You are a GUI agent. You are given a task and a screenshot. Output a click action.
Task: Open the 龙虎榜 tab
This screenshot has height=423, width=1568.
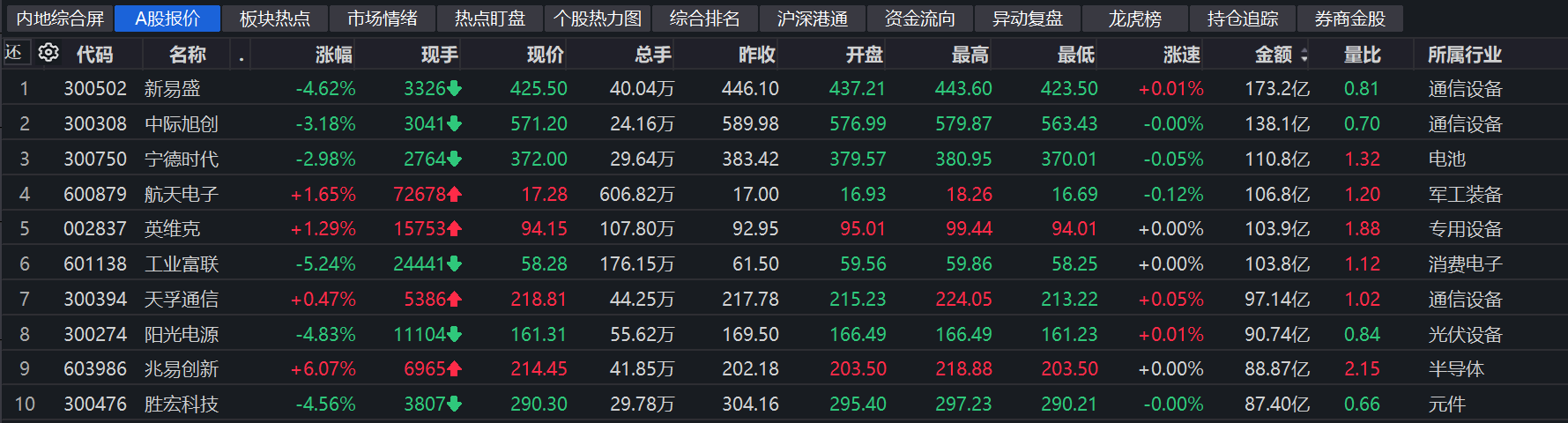pos(1135,19)
